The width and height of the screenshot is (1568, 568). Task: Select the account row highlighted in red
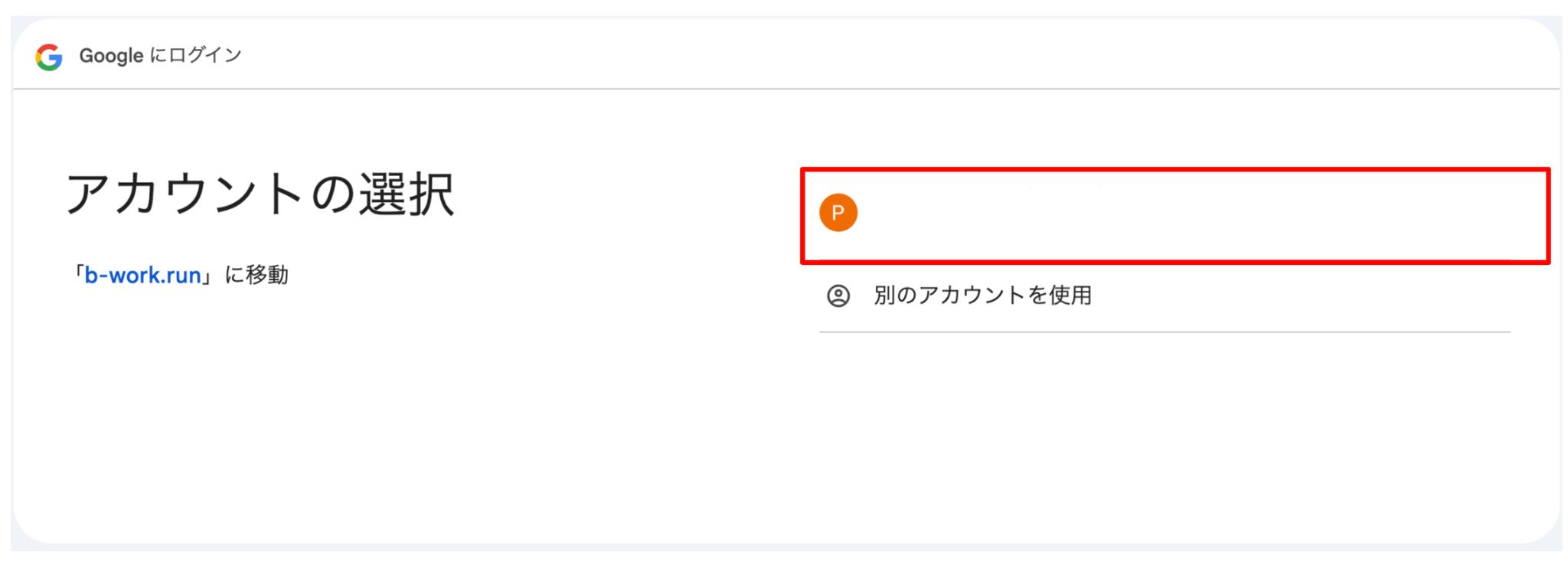(1174, 215)
